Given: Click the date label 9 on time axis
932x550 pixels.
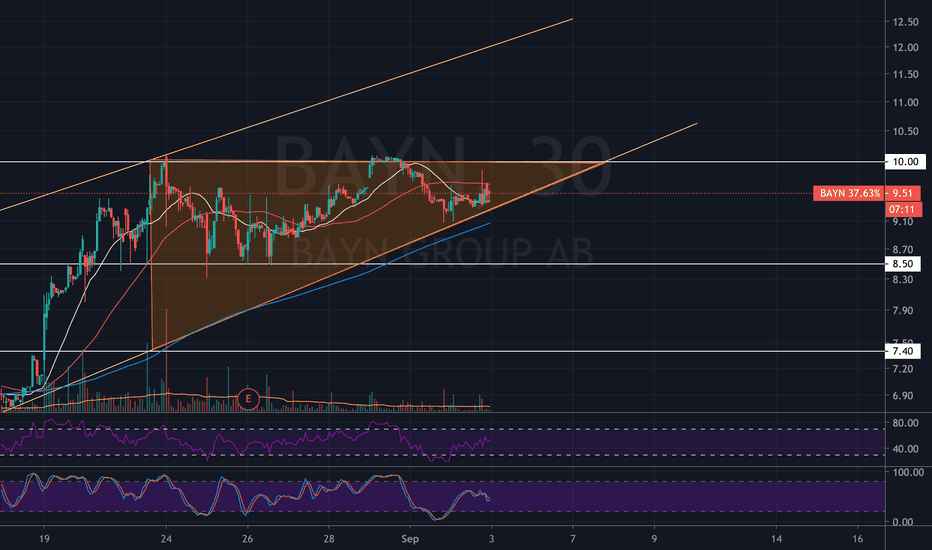Looking at the screenshot, I should [x=654, y=539].
